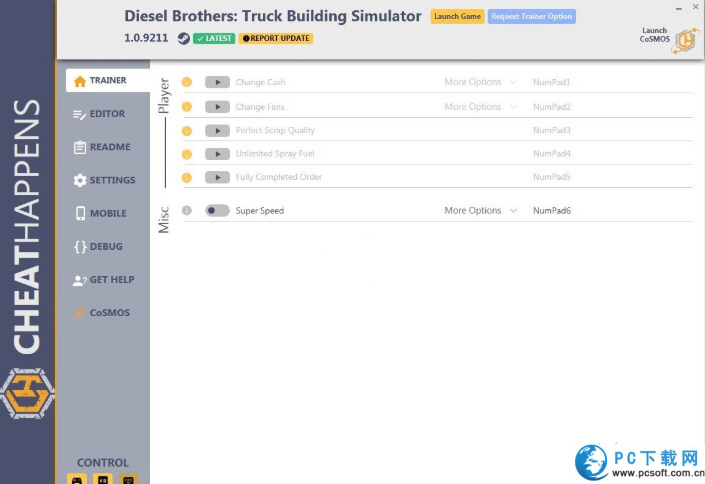
Task: Activate the Perfect Scrap Quality play button
Action: [x=217, y=131]
